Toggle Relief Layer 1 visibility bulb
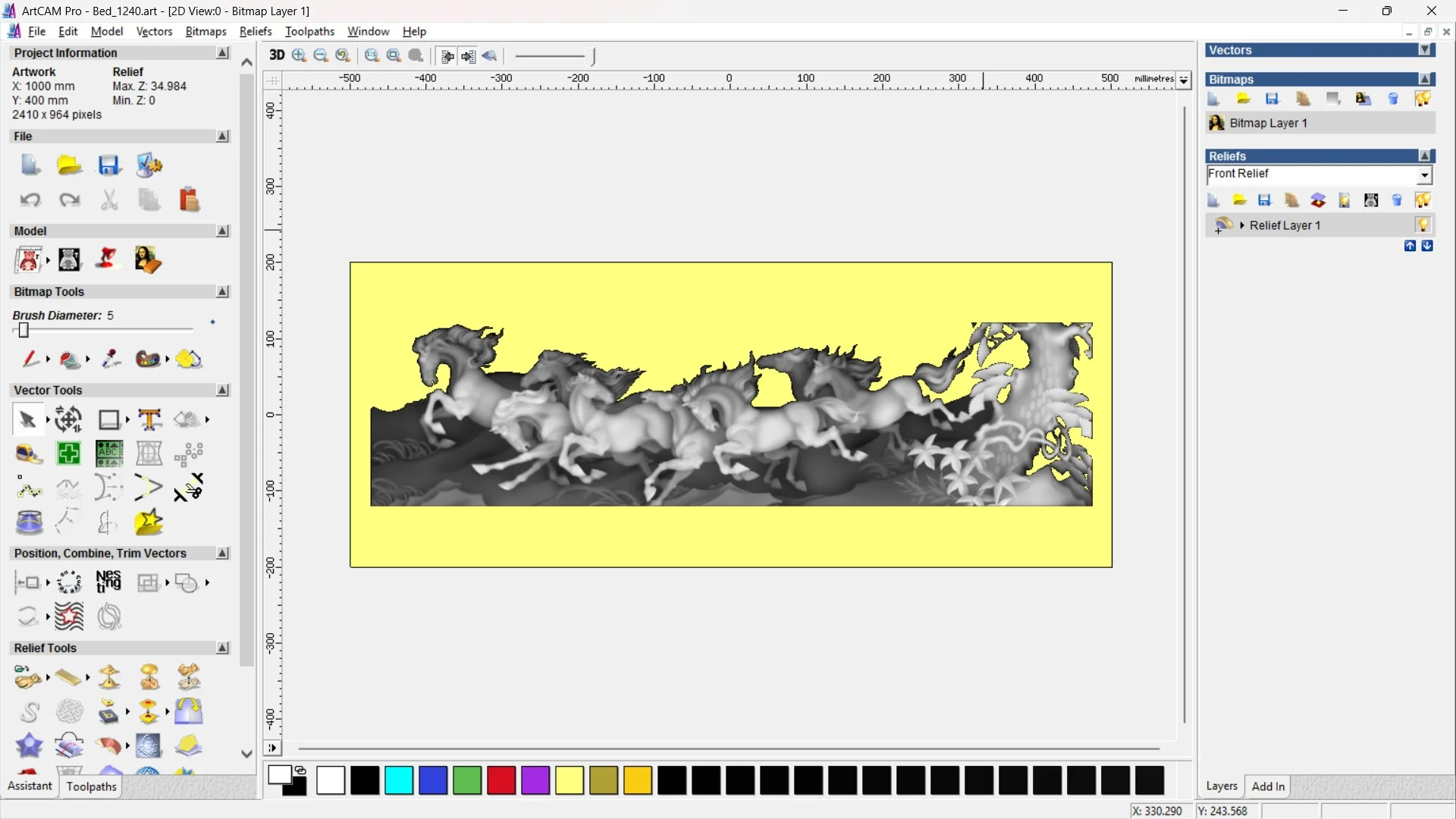1456x819 pixels. point(1423,225)
